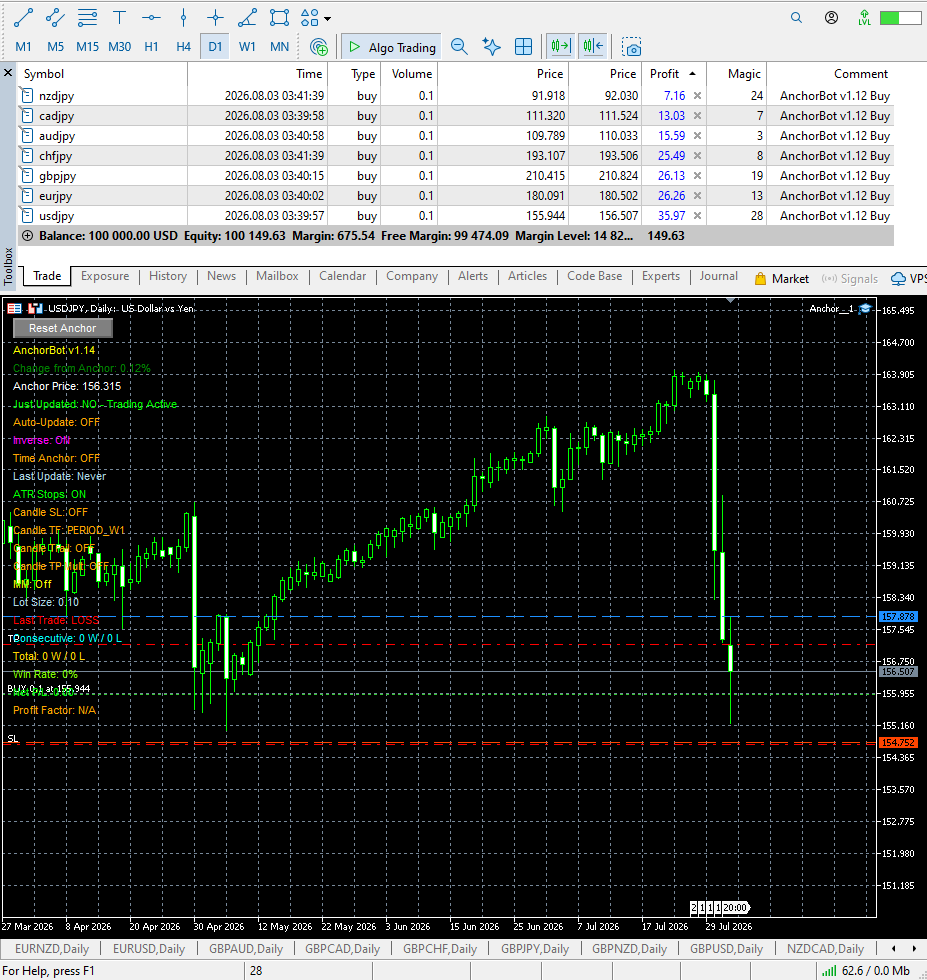Switch chart to MN timeframe

(x=279, y=47)
